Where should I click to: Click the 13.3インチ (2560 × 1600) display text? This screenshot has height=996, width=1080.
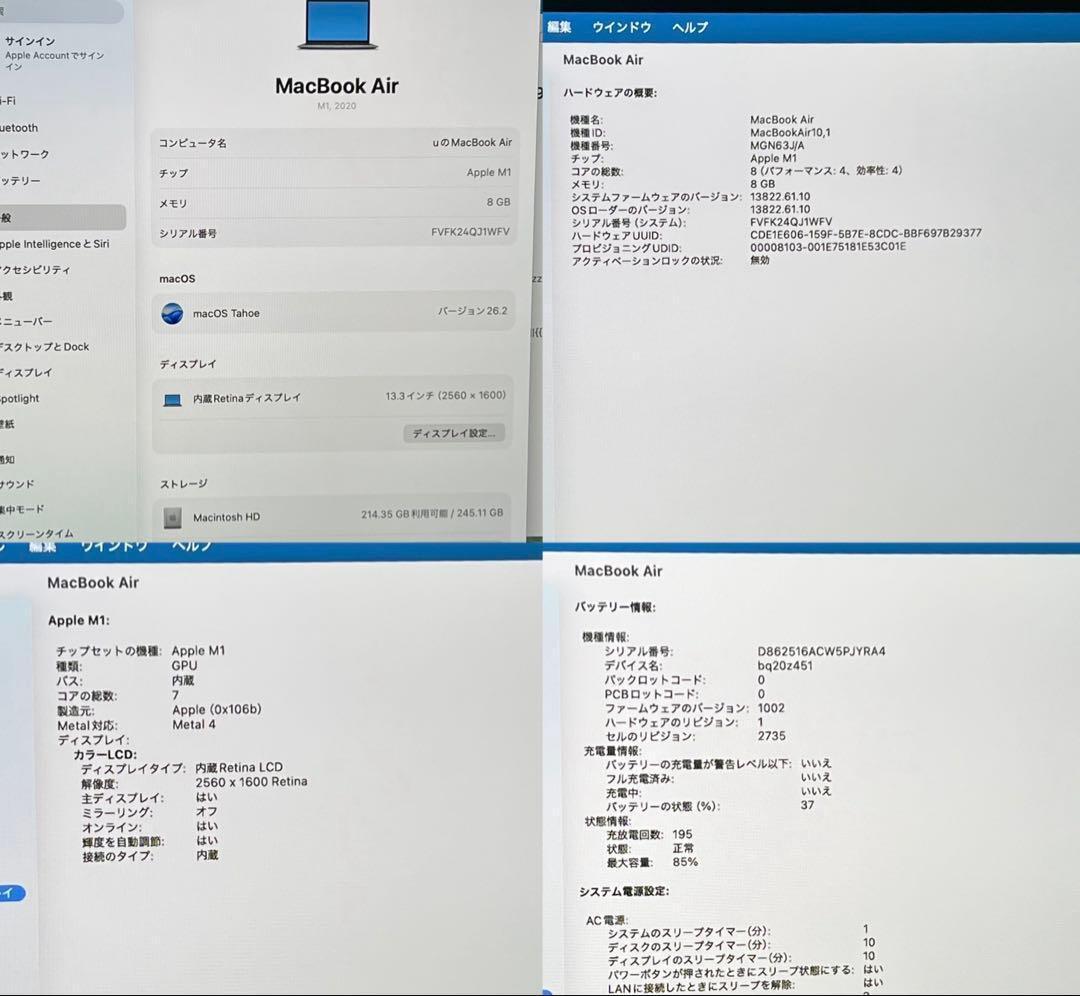pyautogui.click(x=446, y=395)
